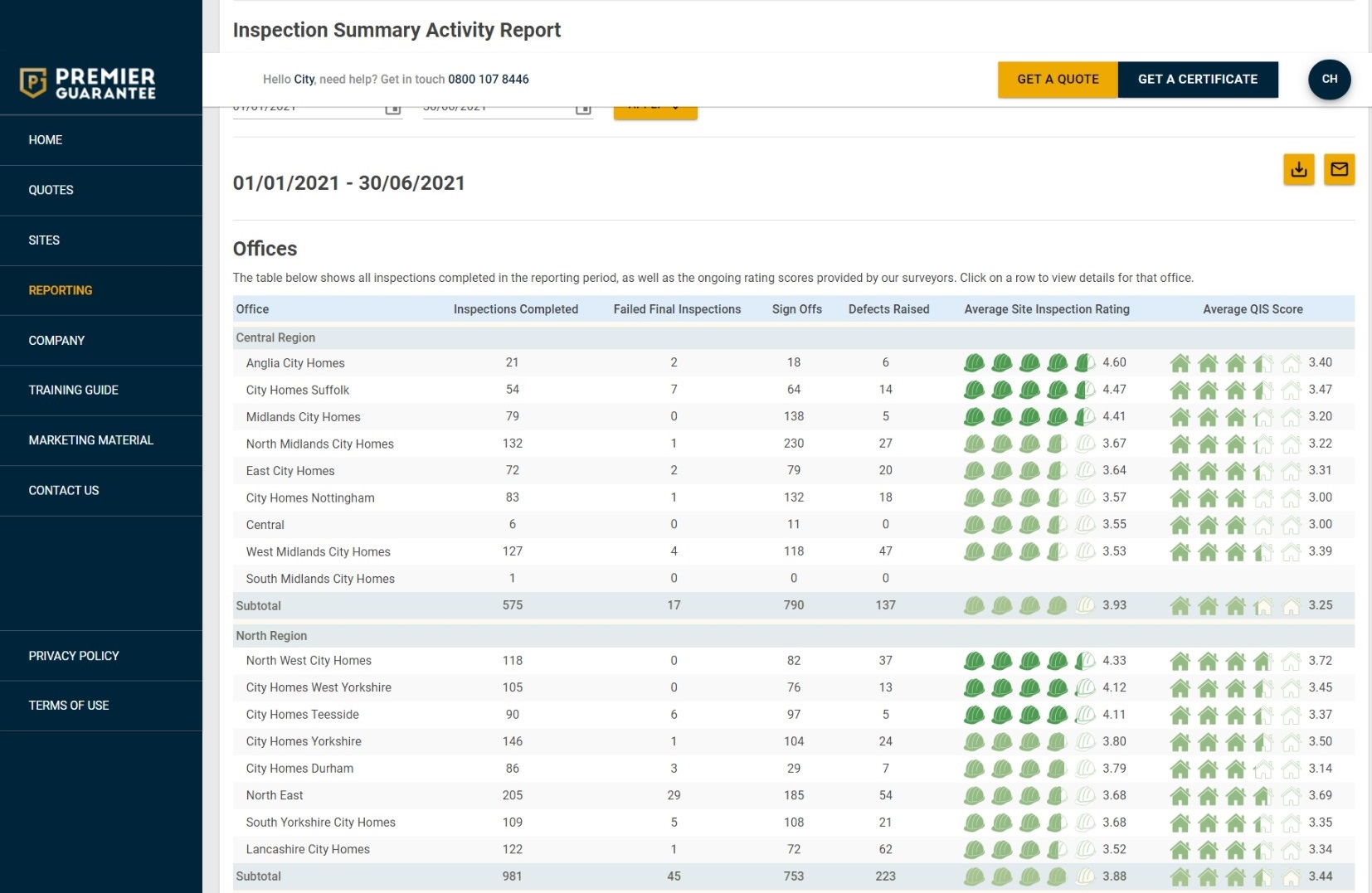Sort by Inspections Completed column header
This screenshot has width=1372, height=893.
coord(515,309)
